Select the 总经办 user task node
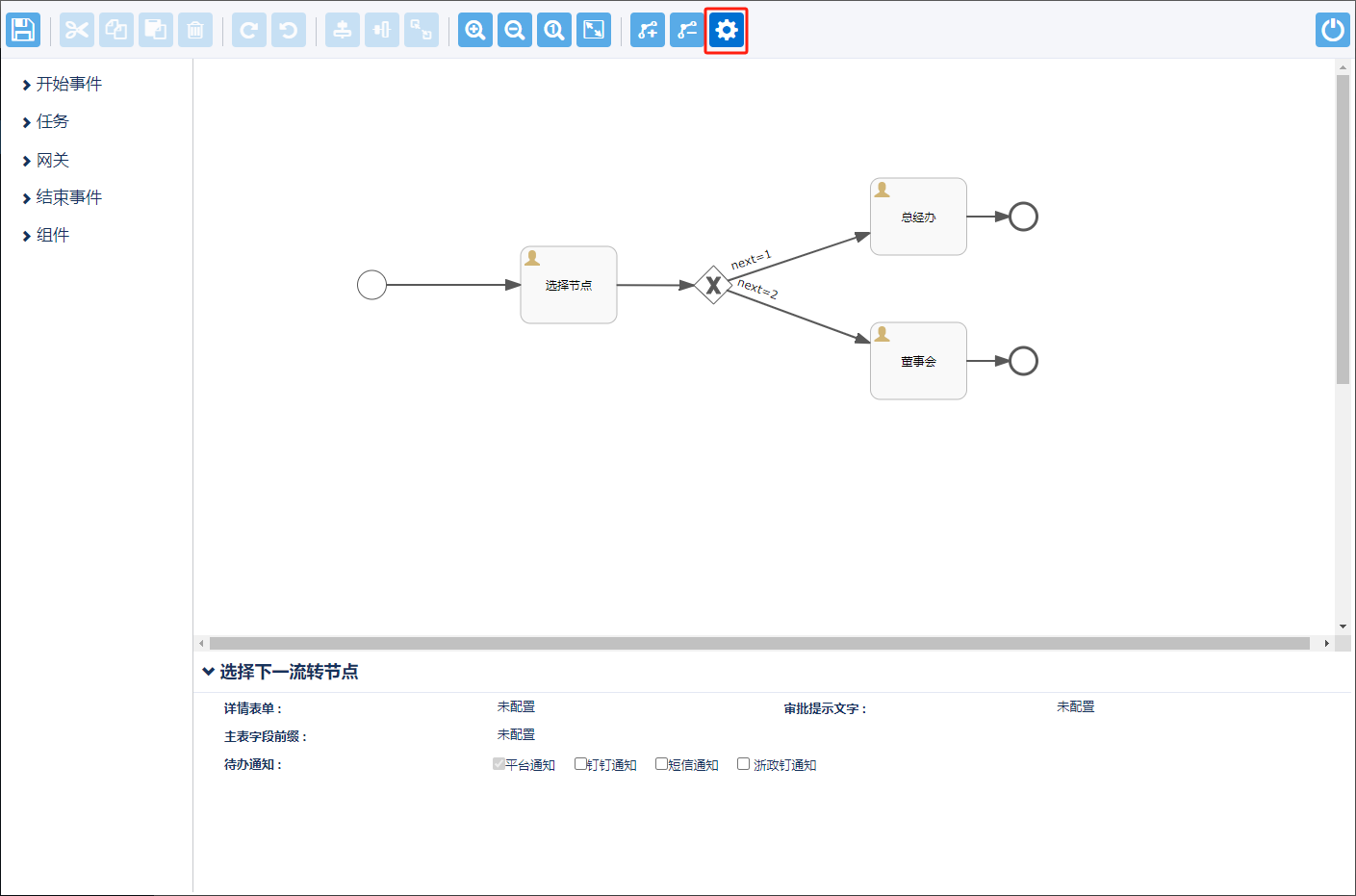Viewport: 1356px width, 896px height. (x=918, y=218)
